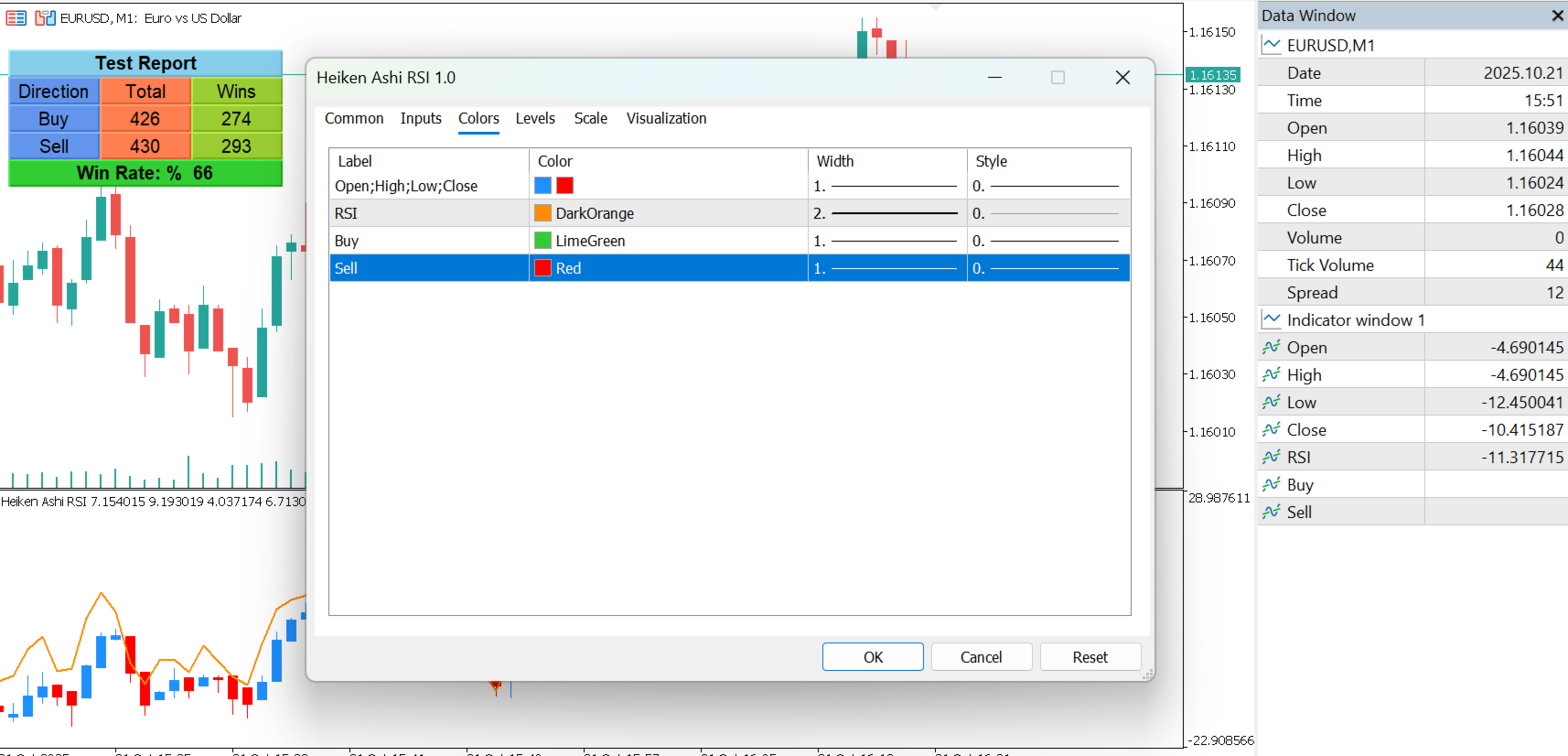Close the Heiken Ashi RSI dialog
This screenshot has width=1568, height=756.
tap(1122, 78)
